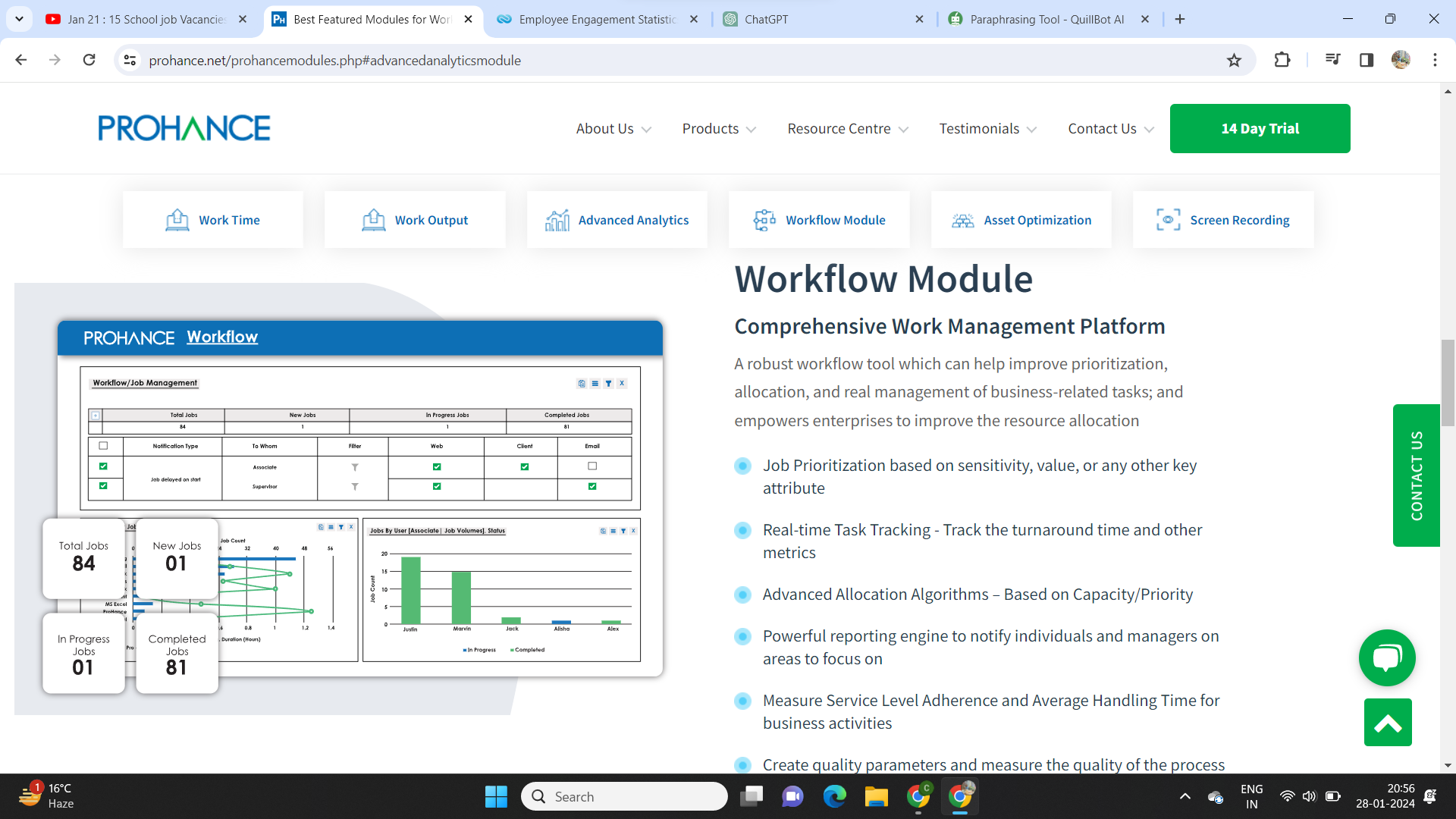1456x819 pixels.
Task: Jump to the Advanced Analytics module card
Action: pyautogui.click(x=617, y=220)
